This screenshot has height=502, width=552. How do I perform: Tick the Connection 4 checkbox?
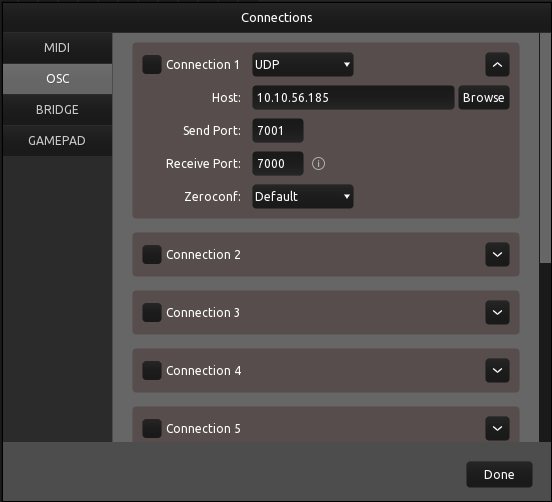(x=152, y=370)
